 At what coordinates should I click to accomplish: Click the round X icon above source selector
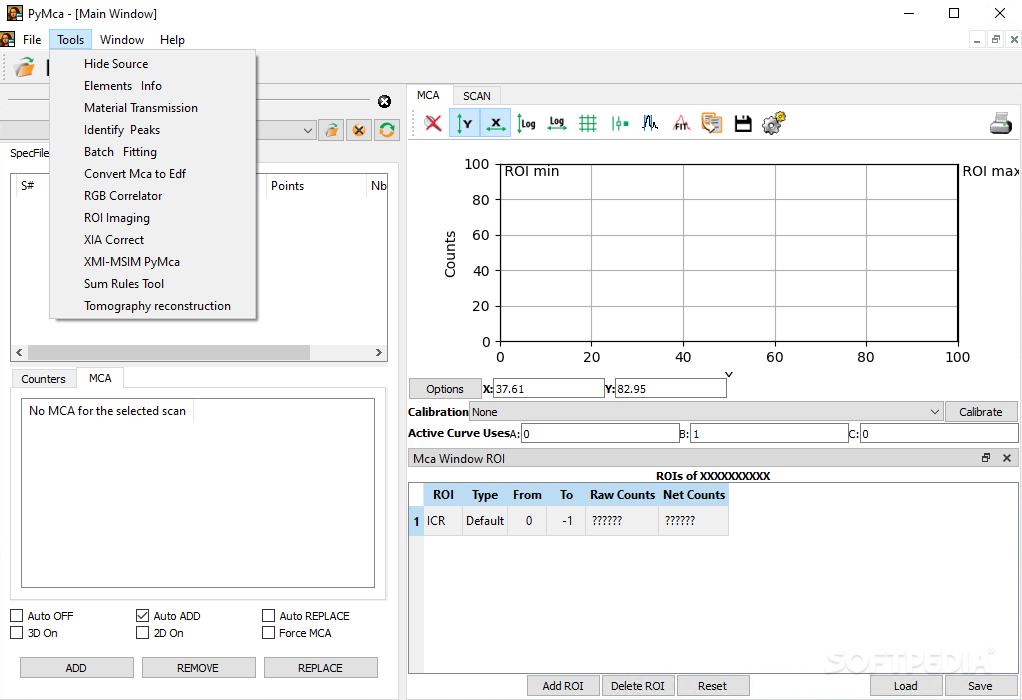[385, 102]
